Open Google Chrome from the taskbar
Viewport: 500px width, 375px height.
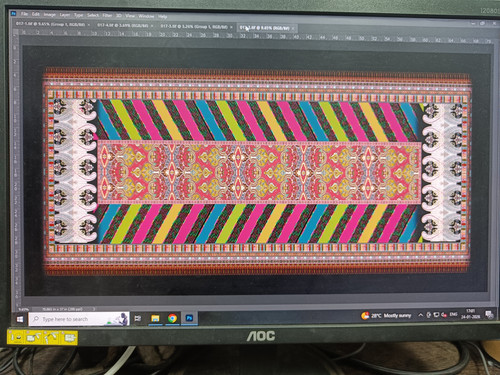[x=172, y=318]
